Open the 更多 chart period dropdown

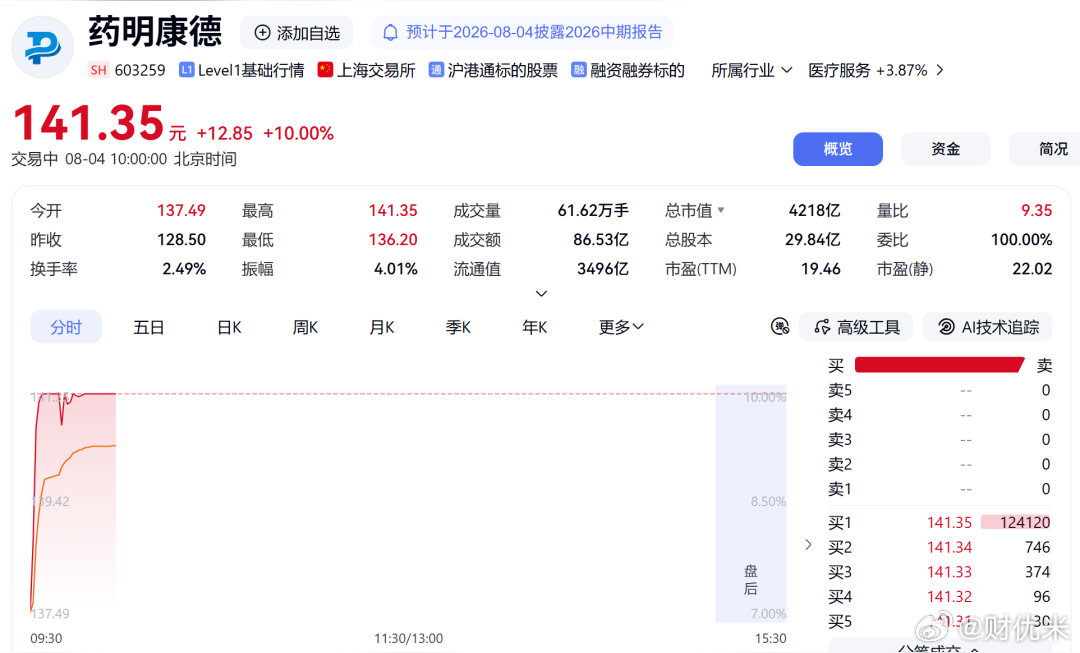click(621, 327)
